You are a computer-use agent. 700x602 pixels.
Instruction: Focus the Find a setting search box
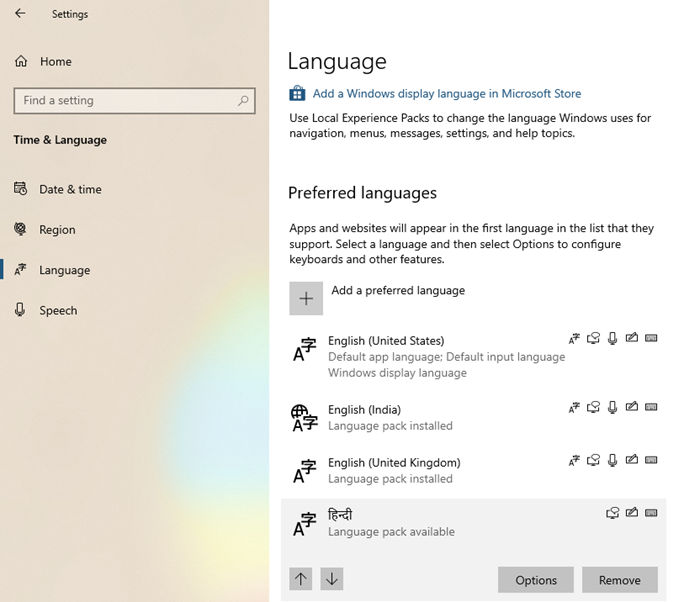point(134,100)
